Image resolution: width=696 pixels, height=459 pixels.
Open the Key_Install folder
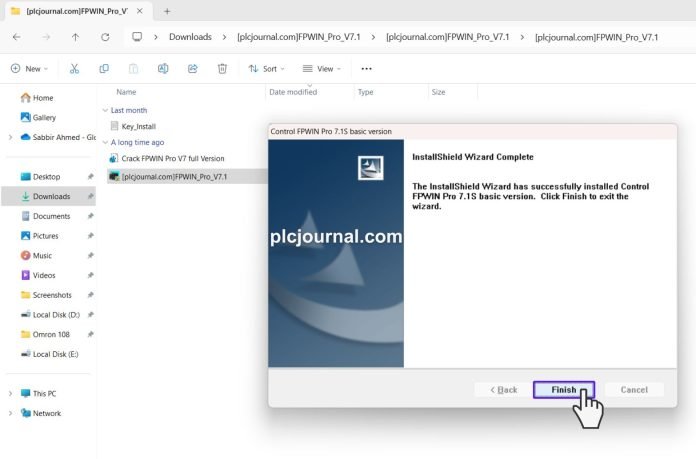click(138, 126)
